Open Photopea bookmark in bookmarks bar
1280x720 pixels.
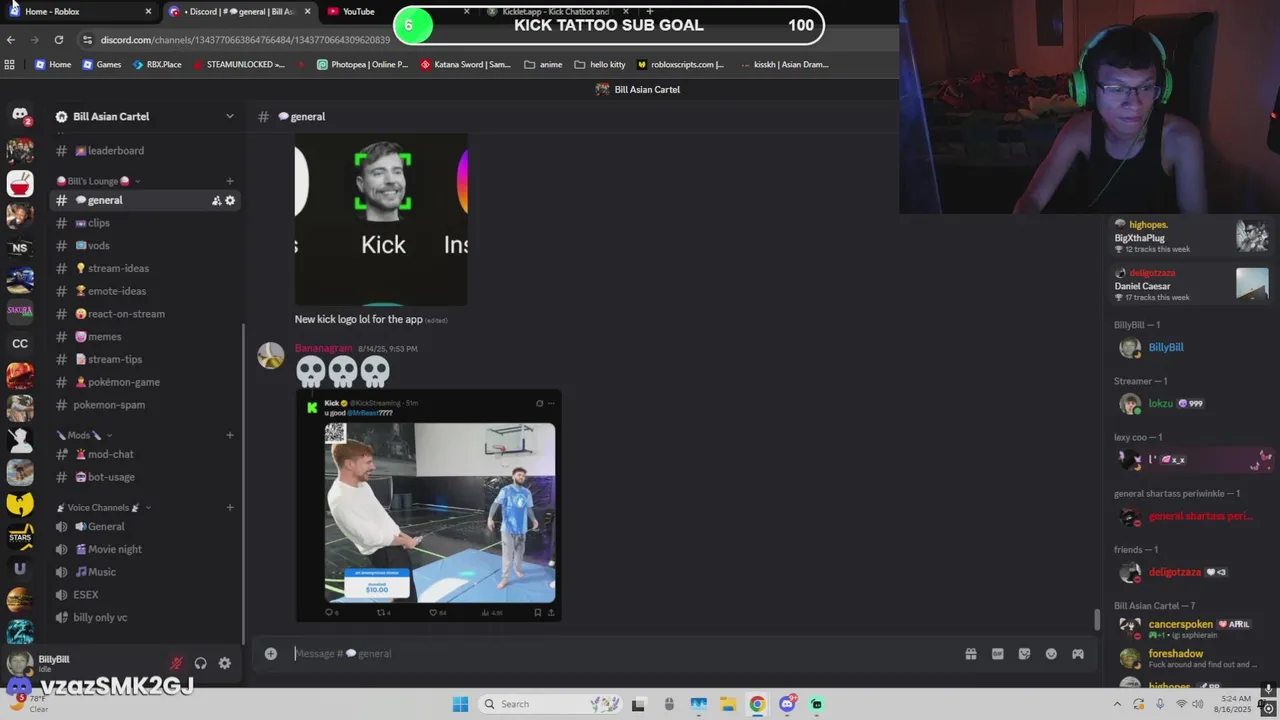click(x=362, y=65)
